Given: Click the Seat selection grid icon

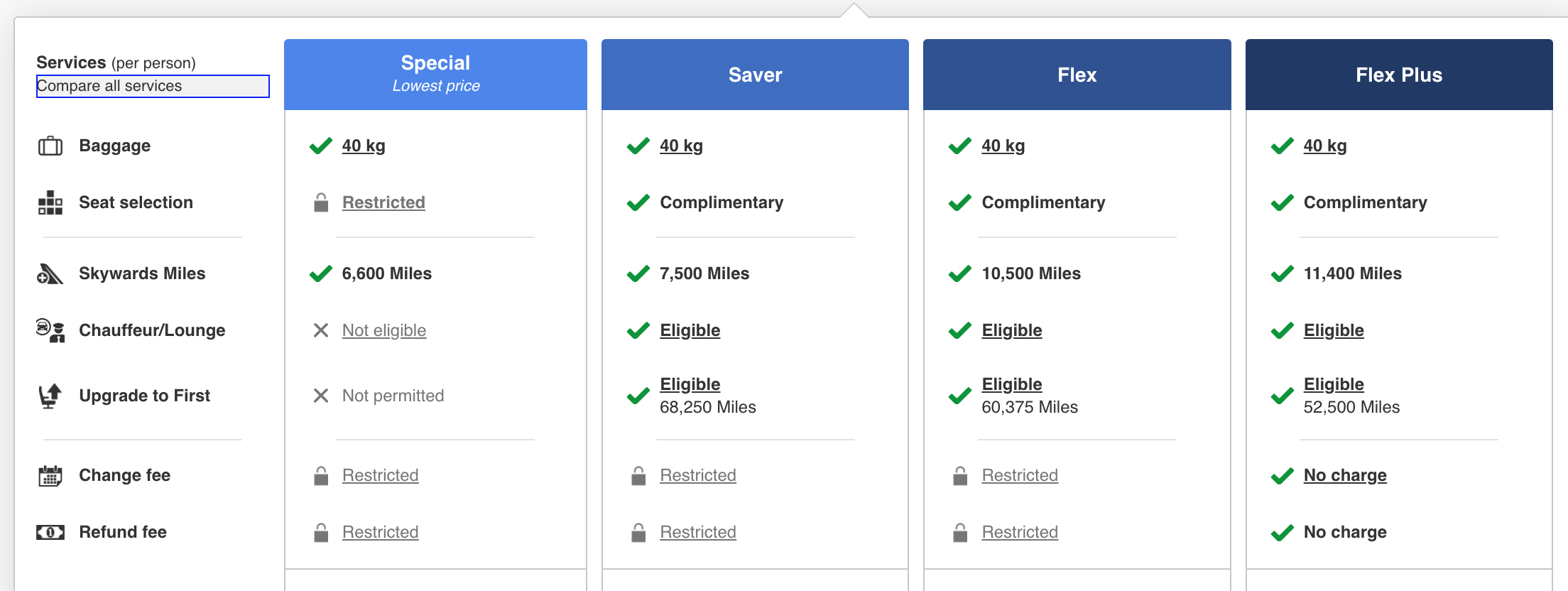Looking at the screenshot, I should tap(50, 202).
